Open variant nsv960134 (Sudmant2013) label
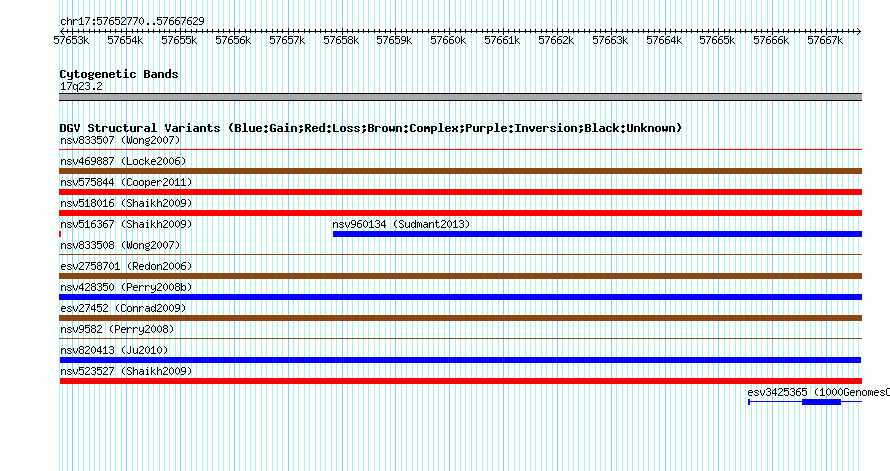 (401, 224)
